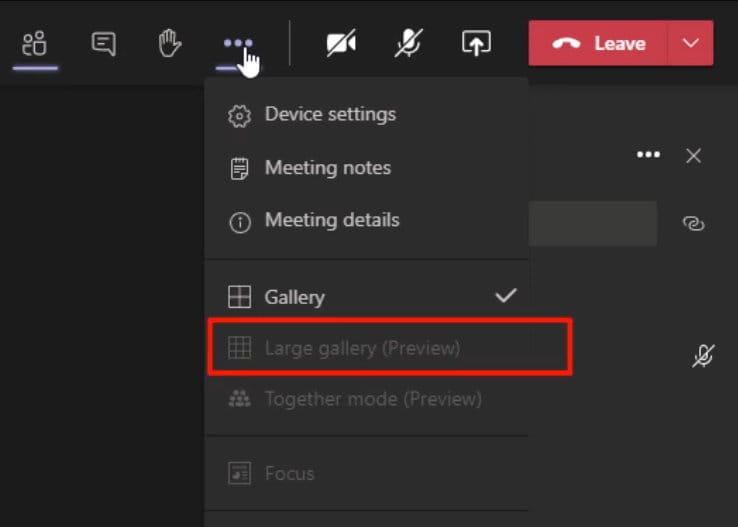The image size is (738, 527).
Task: Turn on the camera
Action: click(x=342, y=44)
